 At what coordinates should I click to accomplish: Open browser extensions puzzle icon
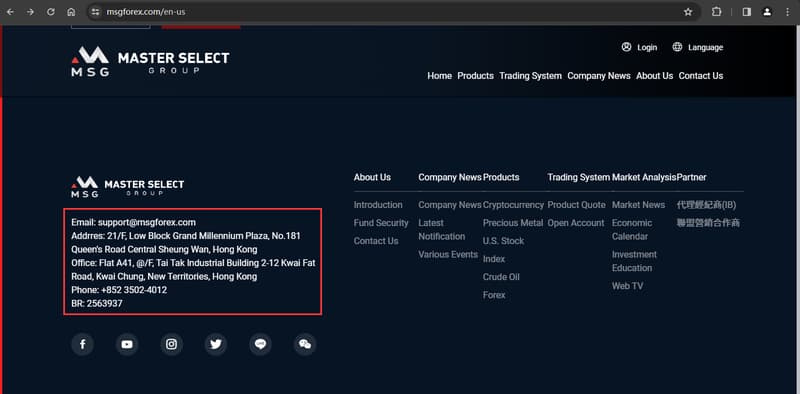click(716, 12)
